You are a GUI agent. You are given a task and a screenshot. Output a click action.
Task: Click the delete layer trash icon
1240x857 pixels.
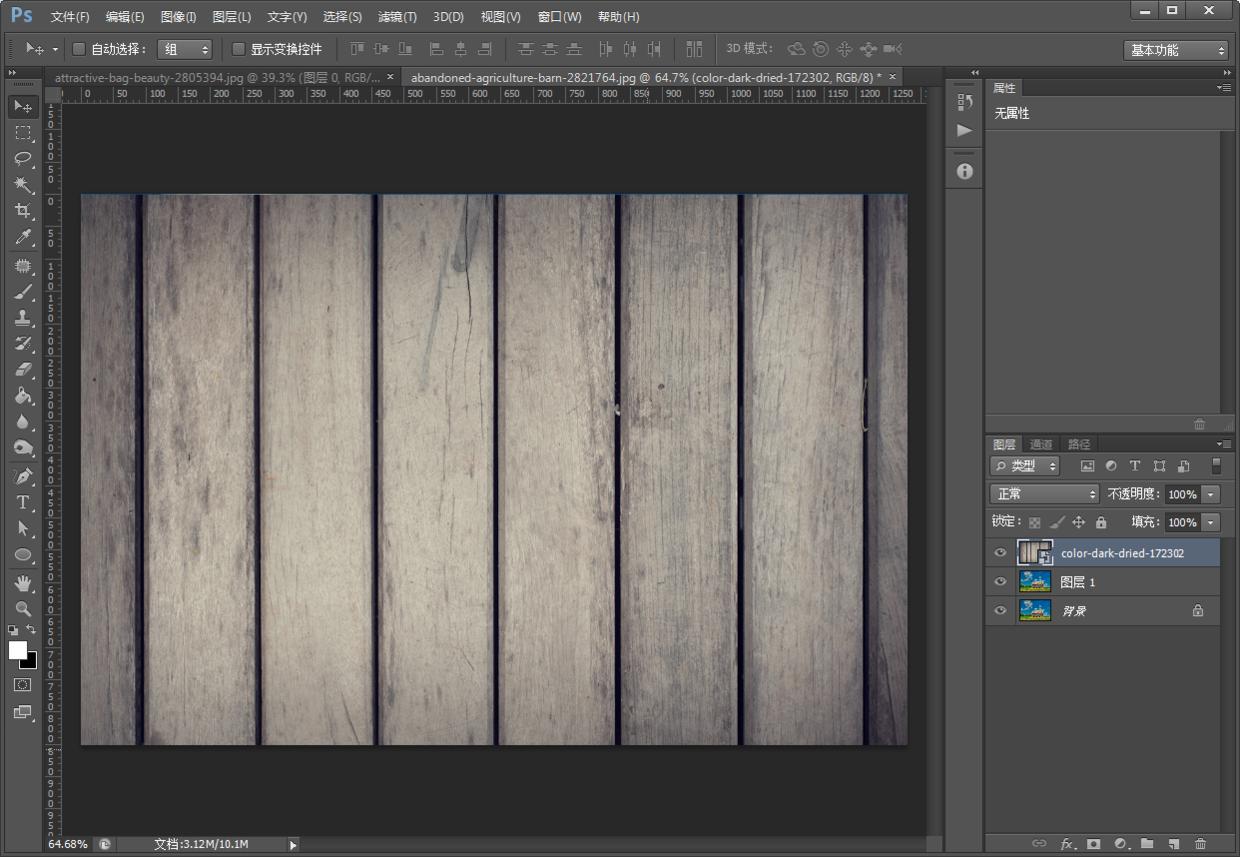pyautogui.click(x=1200, y=844)
